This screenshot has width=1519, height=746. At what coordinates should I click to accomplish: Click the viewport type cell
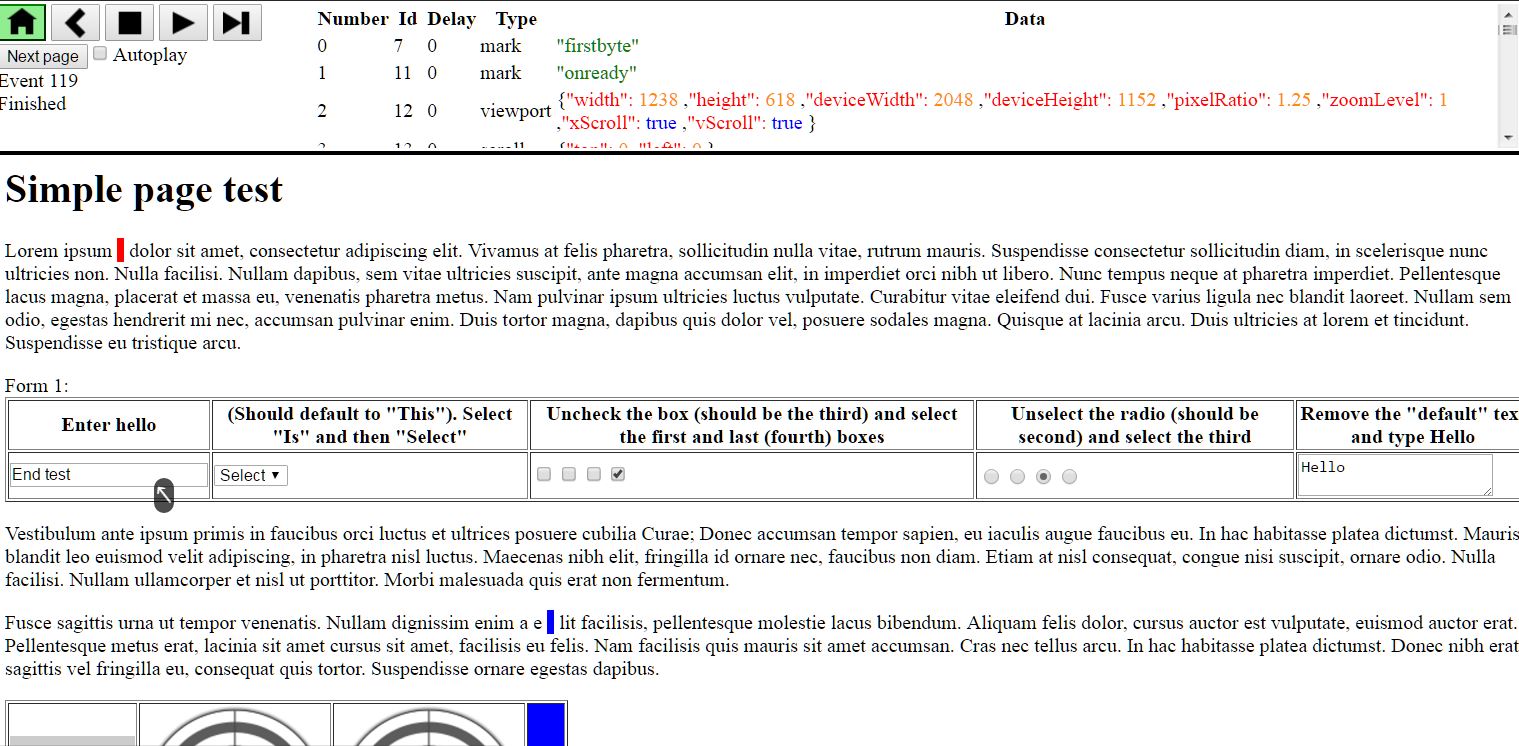(x=515, y=111)
